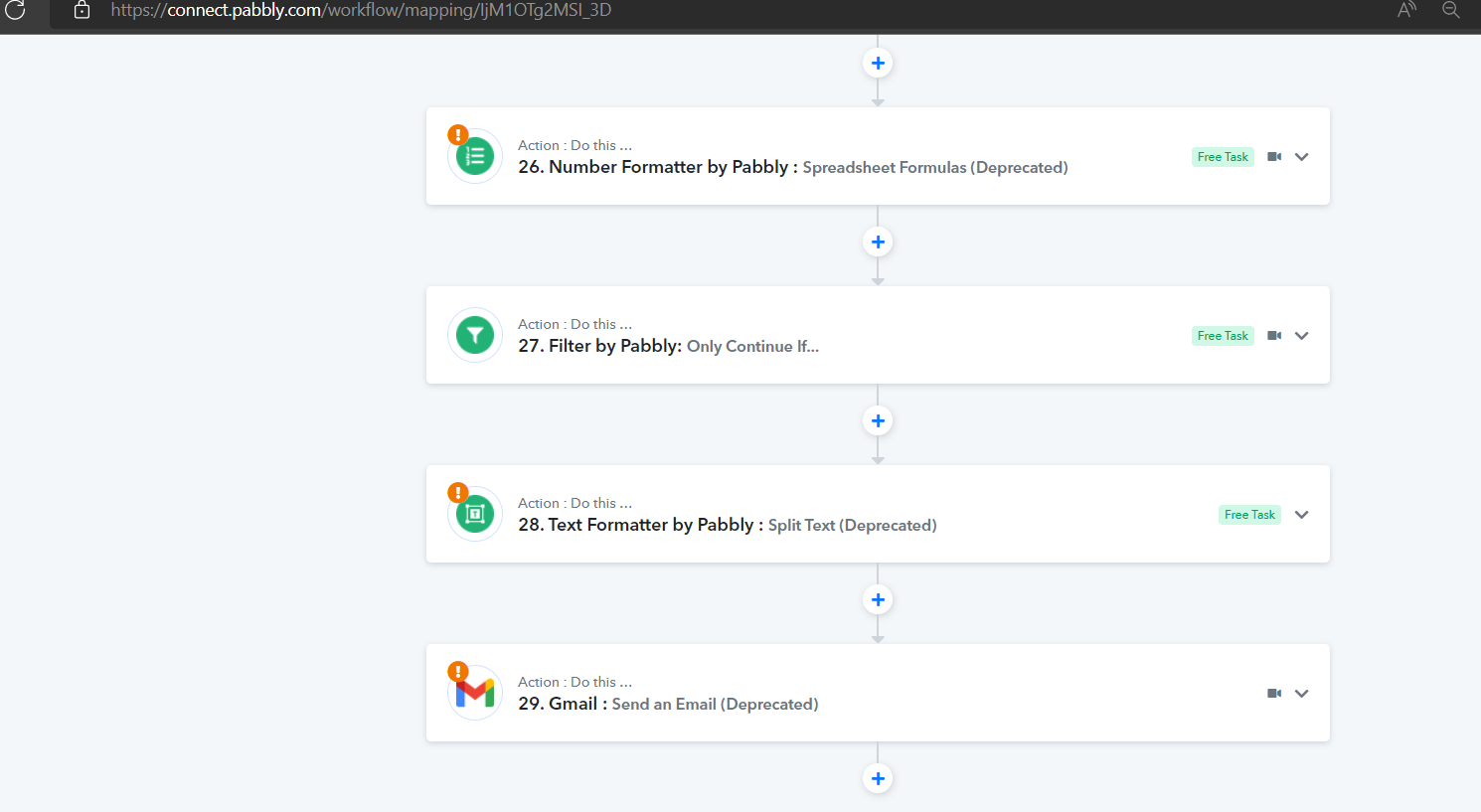Expand the Filter by Pabbly step chevron
Image resolution: width=1481 pixels, height=812 pixels.
click(1302, 336)
